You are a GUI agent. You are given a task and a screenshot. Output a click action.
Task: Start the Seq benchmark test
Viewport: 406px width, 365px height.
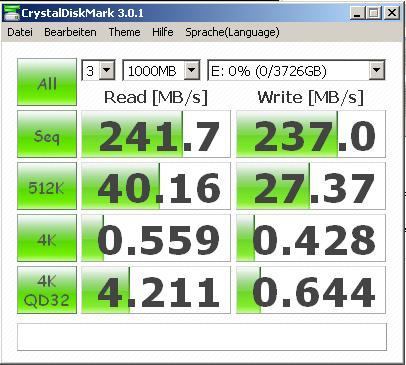(x=47, y=134)
